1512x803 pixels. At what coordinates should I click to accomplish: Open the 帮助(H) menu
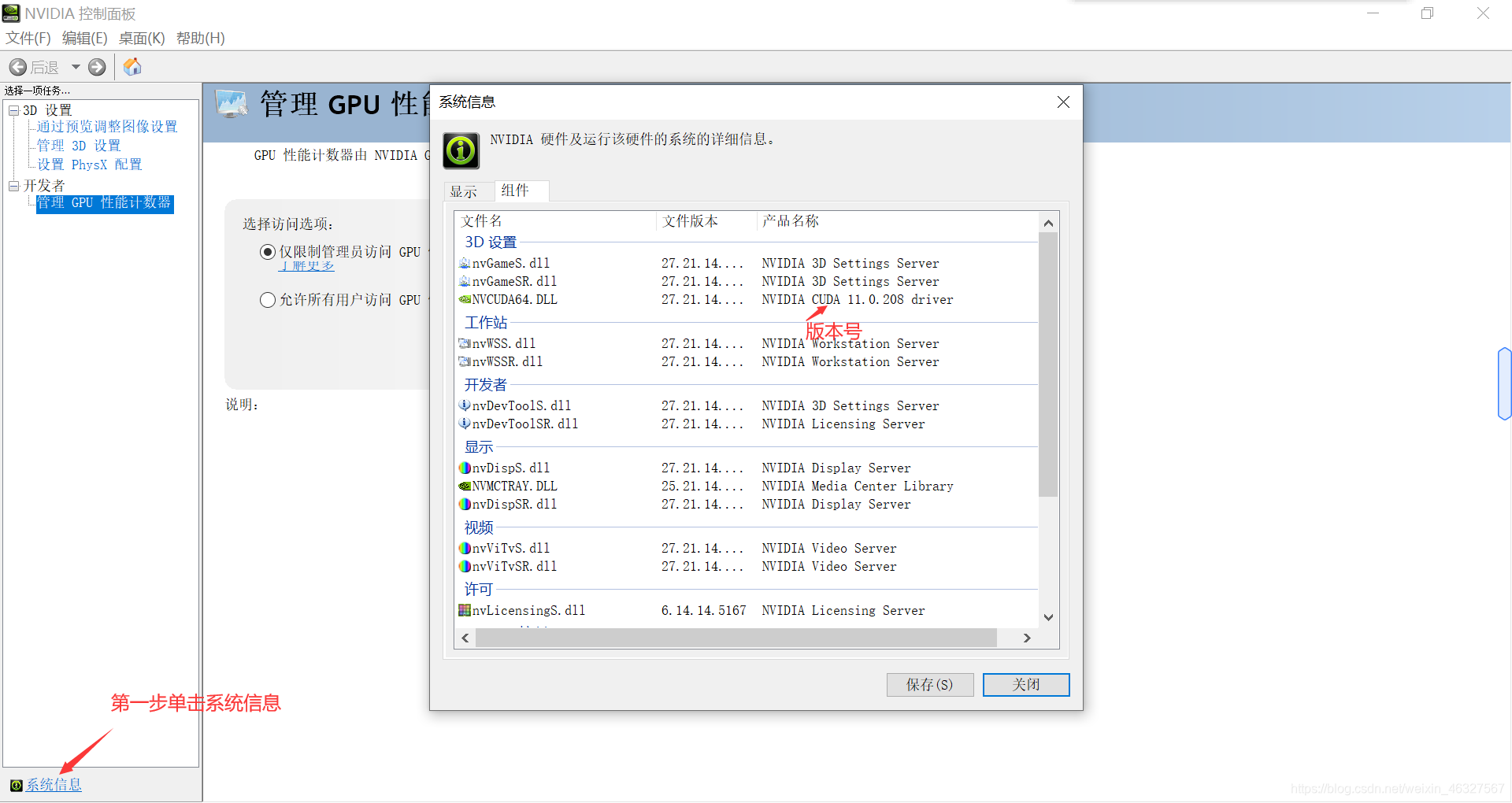click(x=201, y=39)
